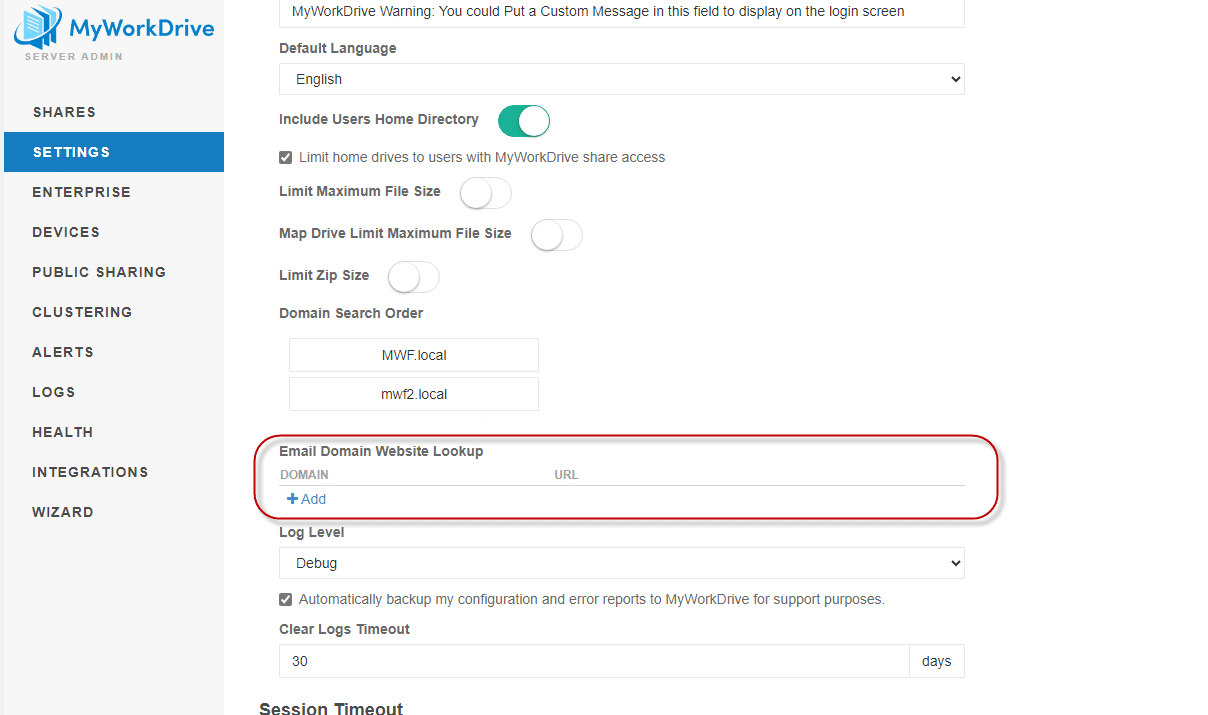View the Clustering configuration

(x=82, y=312)
